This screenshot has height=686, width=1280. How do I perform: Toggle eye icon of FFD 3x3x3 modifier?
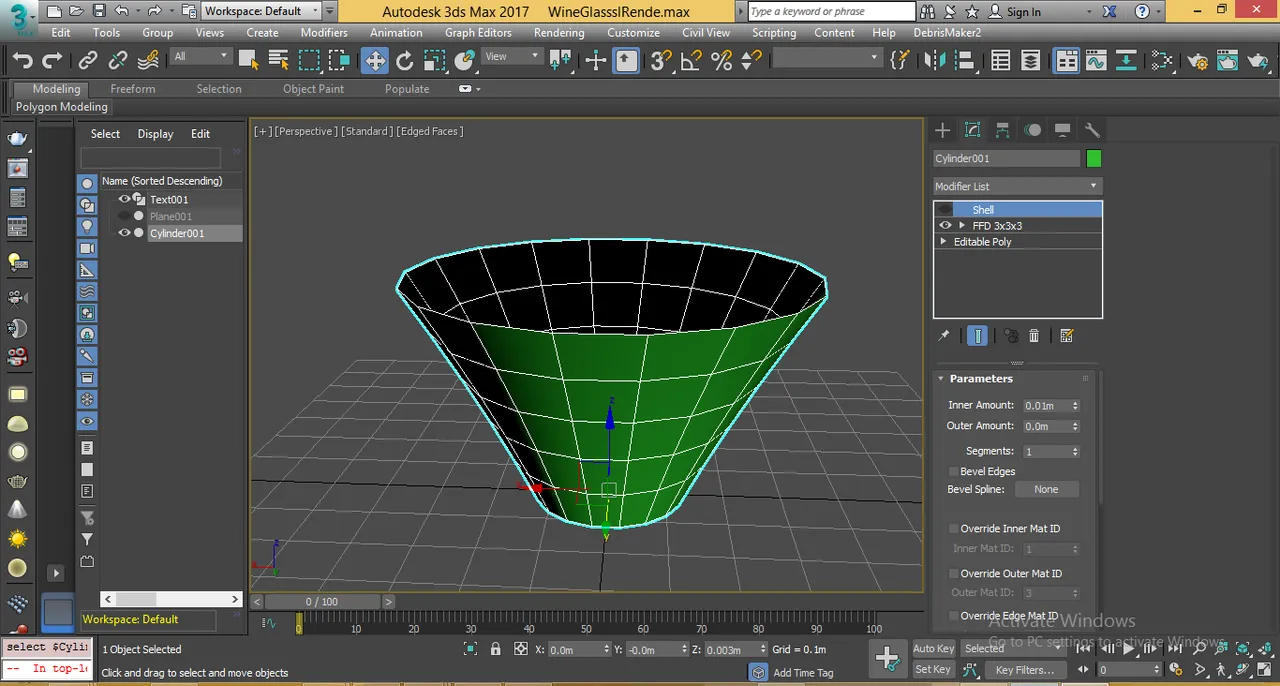click(x=945, y=225)
